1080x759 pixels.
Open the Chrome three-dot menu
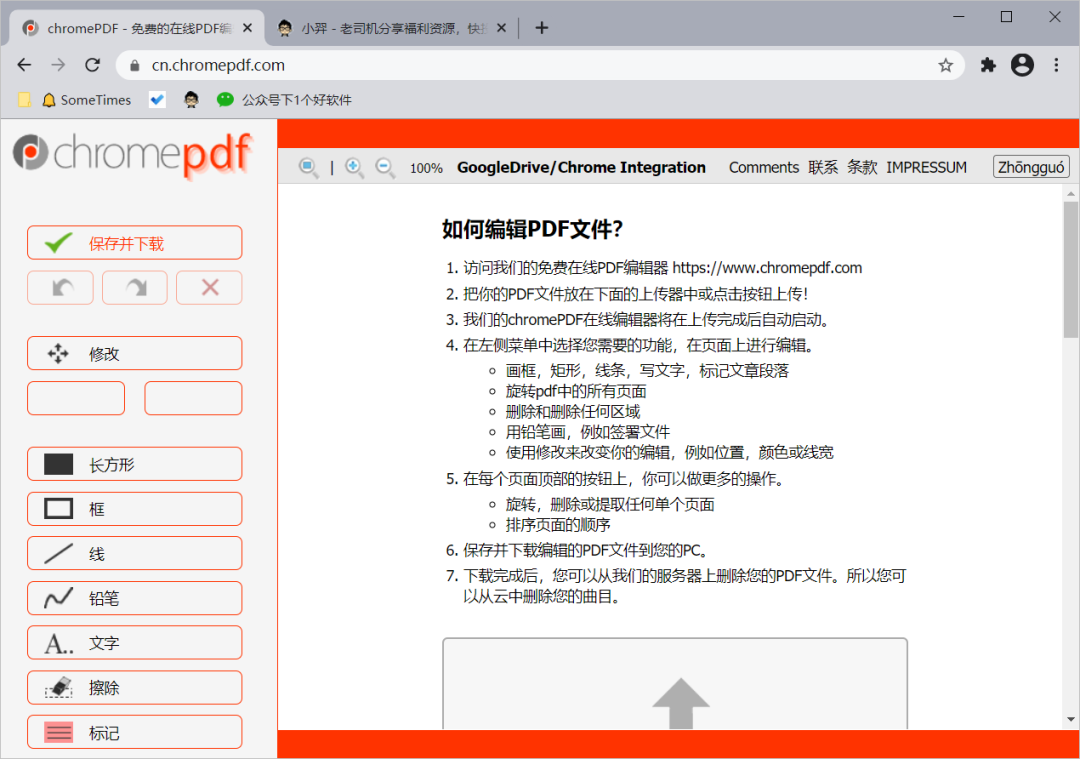click(1057, 65)
